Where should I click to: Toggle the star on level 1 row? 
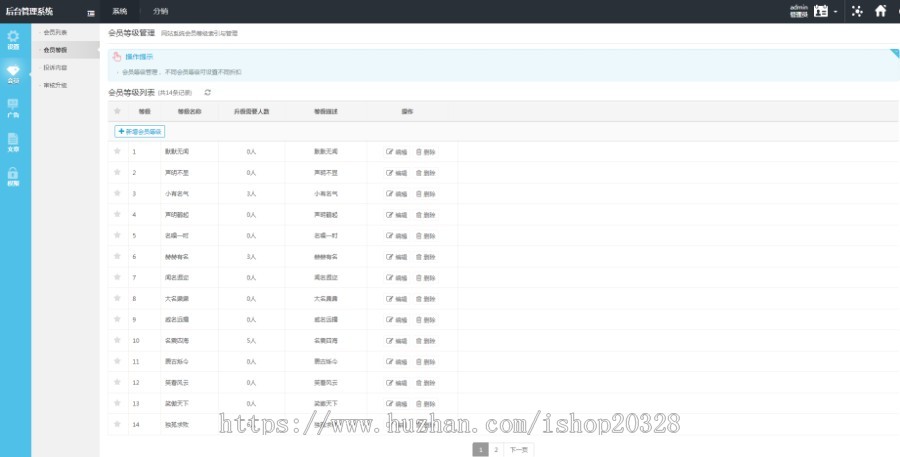coord(117,151)
